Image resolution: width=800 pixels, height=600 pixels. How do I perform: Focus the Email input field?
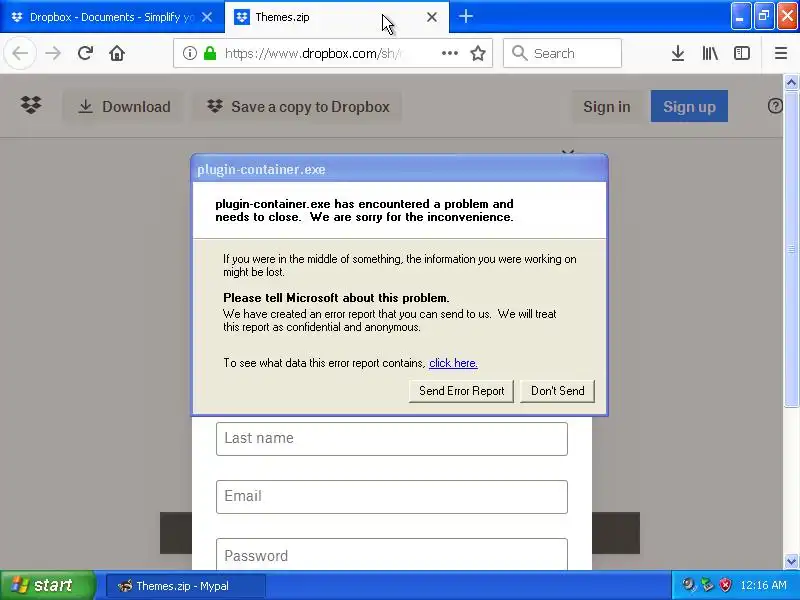392,496
